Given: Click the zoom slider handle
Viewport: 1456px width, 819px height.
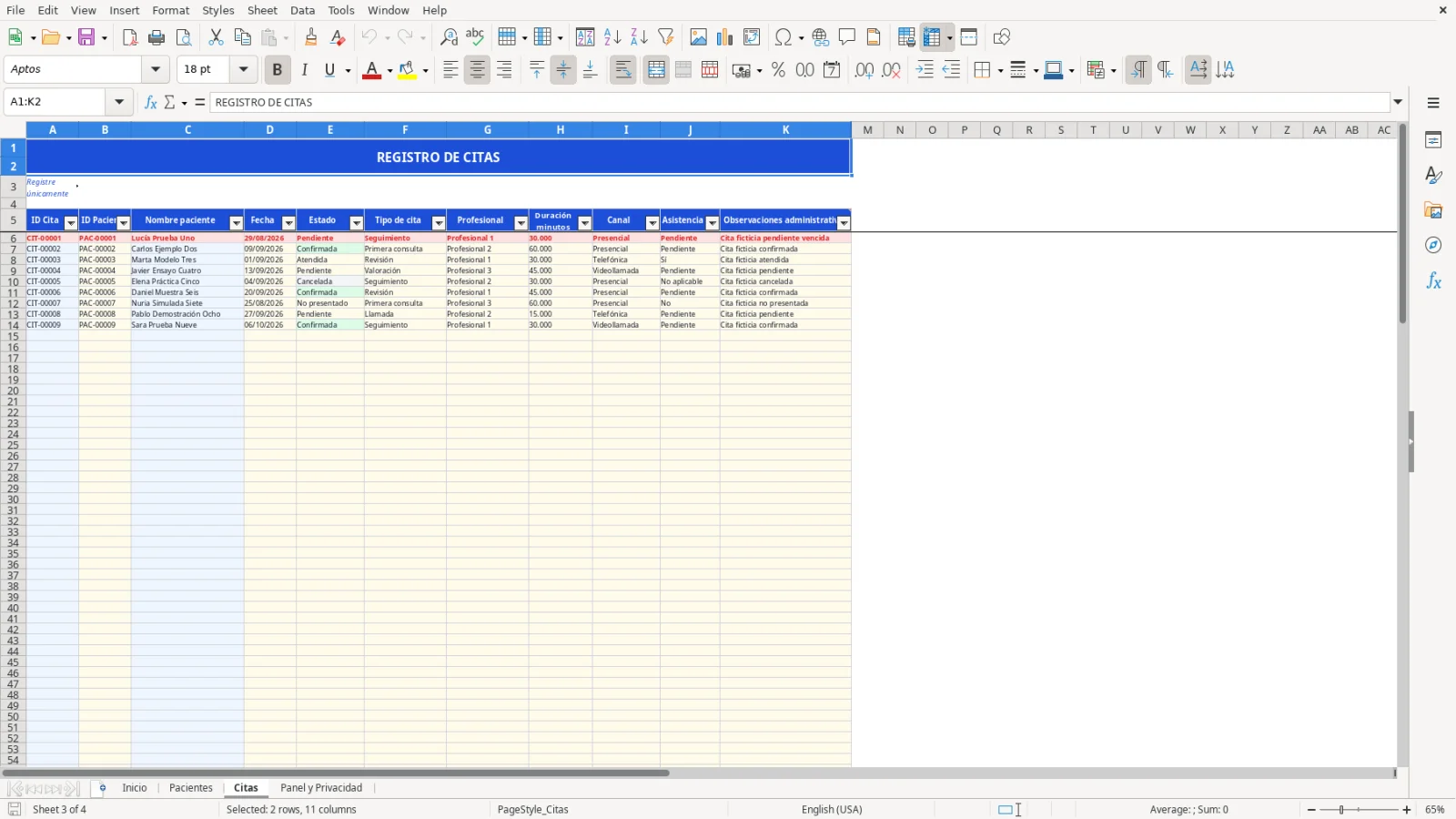Looking at the screenshot, I should (x=1341, y=810).
